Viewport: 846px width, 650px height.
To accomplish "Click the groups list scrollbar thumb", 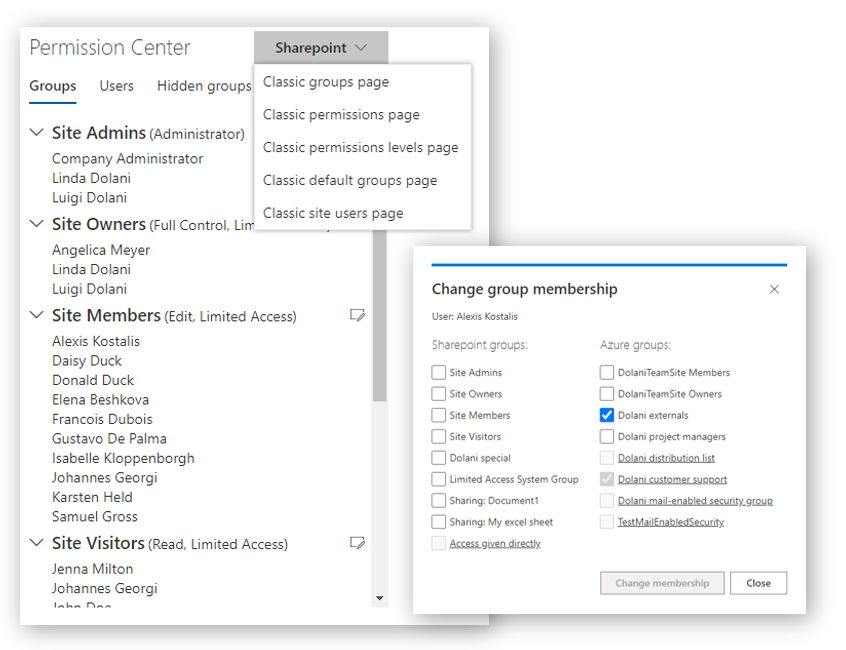I will 379,316.
